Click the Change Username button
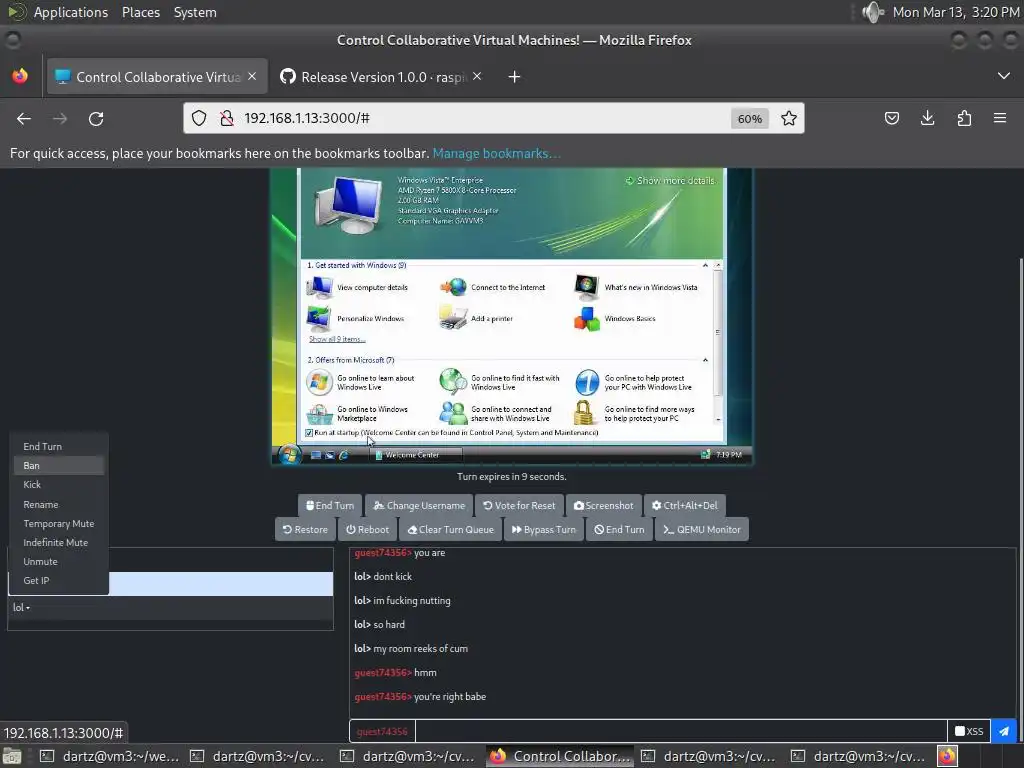 coord(419,505)
